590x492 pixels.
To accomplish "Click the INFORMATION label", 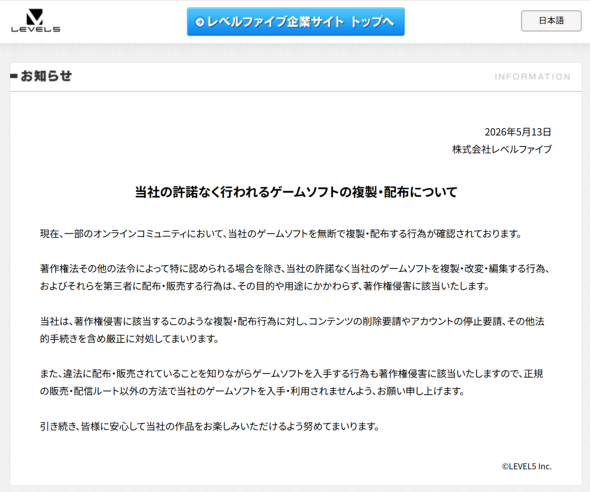I will tap(532, 77).
